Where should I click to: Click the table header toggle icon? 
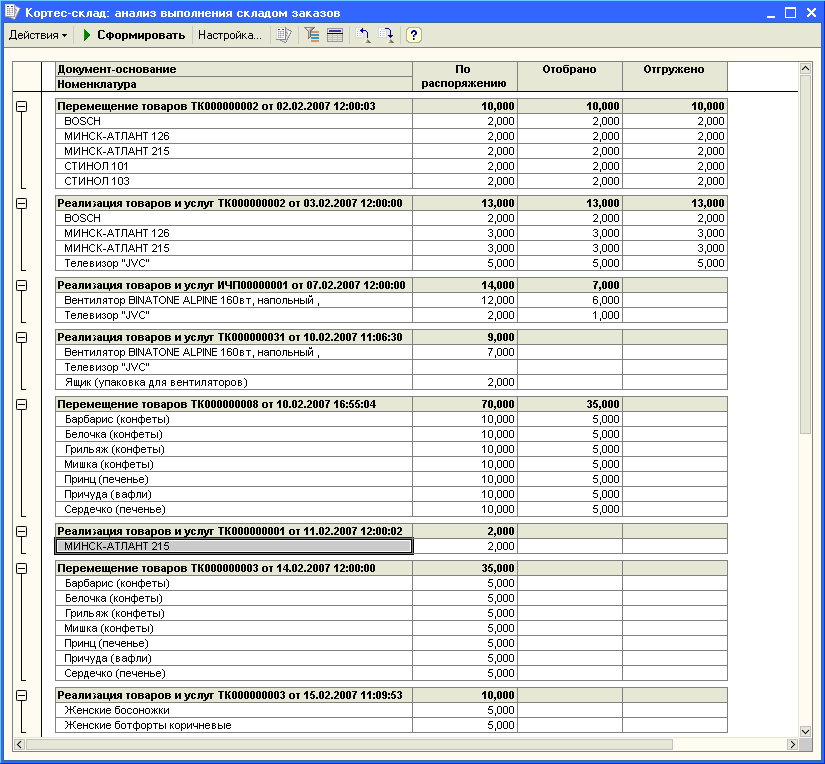[335, 35]
